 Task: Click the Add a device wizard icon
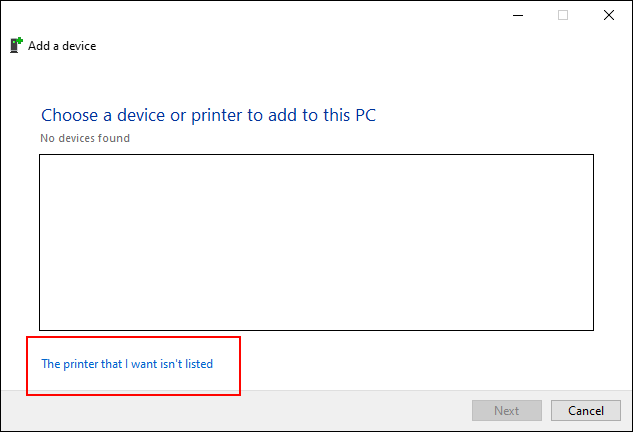coord(16,45)
